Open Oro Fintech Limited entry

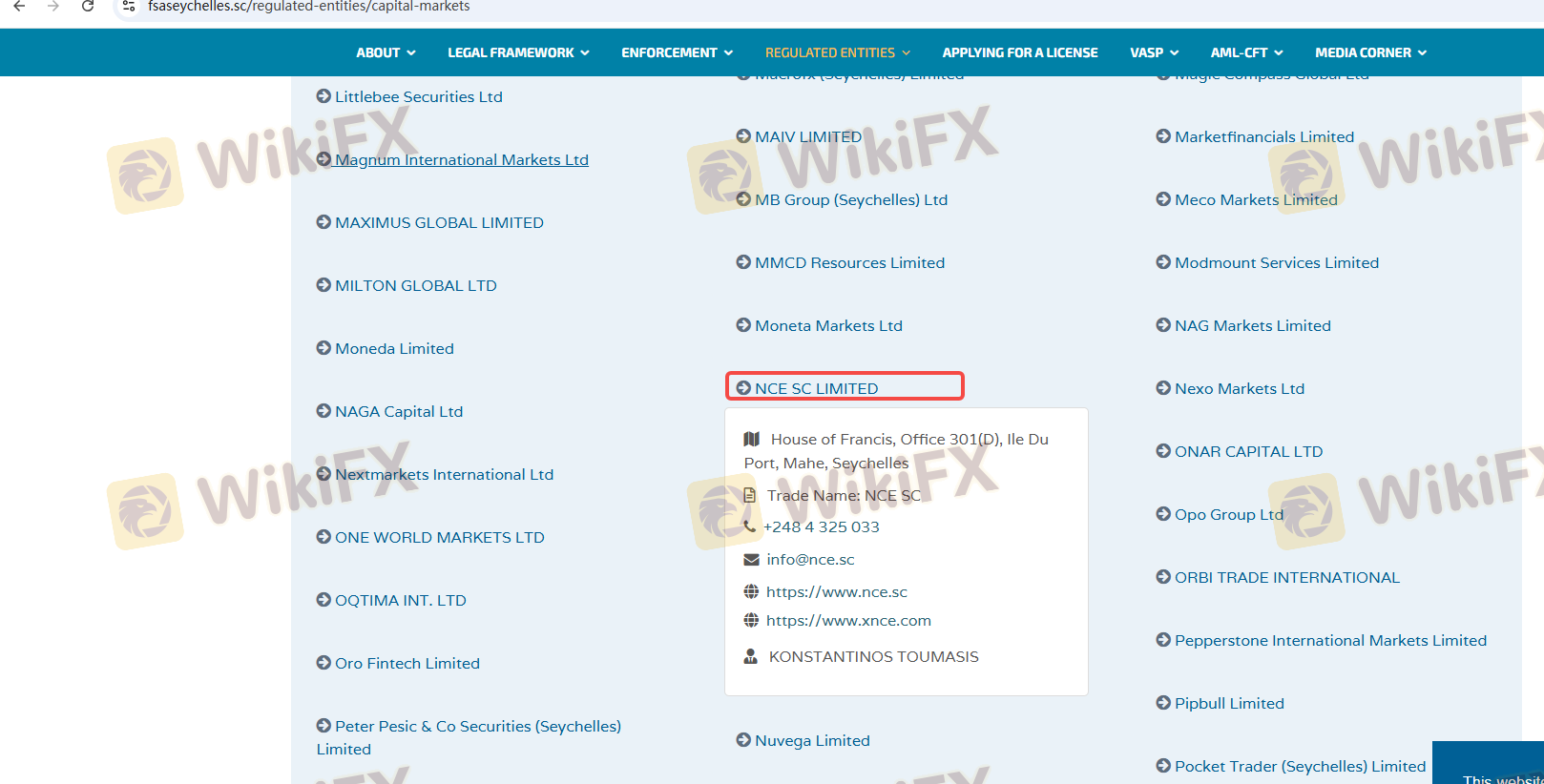click(407, 663)
